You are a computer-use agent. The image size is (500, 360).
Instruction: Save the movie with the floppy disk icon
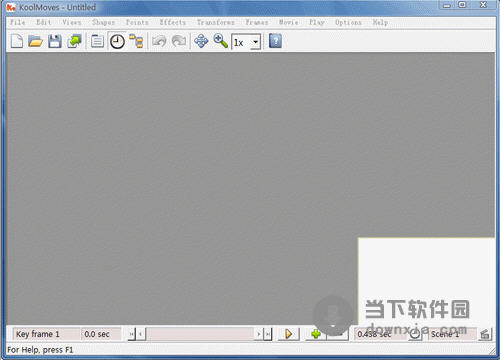55,41
